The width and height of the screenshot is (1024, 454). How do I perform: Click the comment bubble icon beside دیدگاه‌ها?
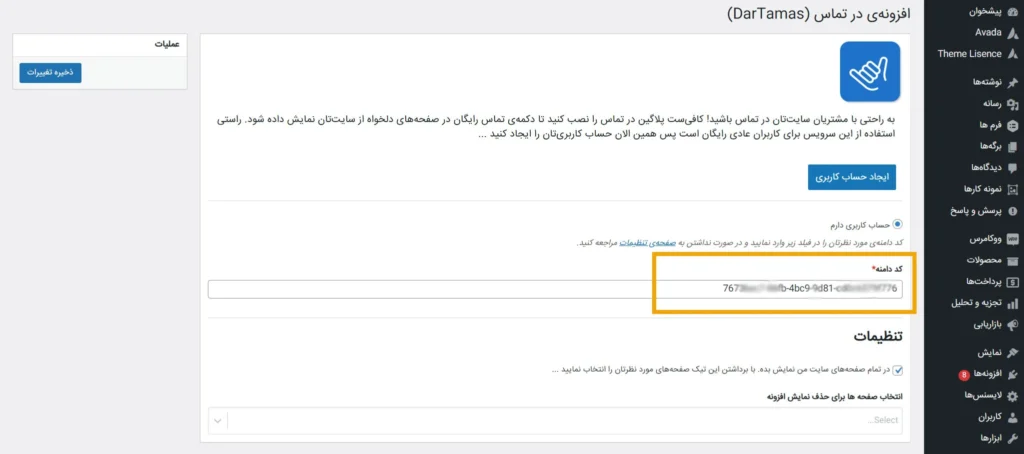point(1012,167)
